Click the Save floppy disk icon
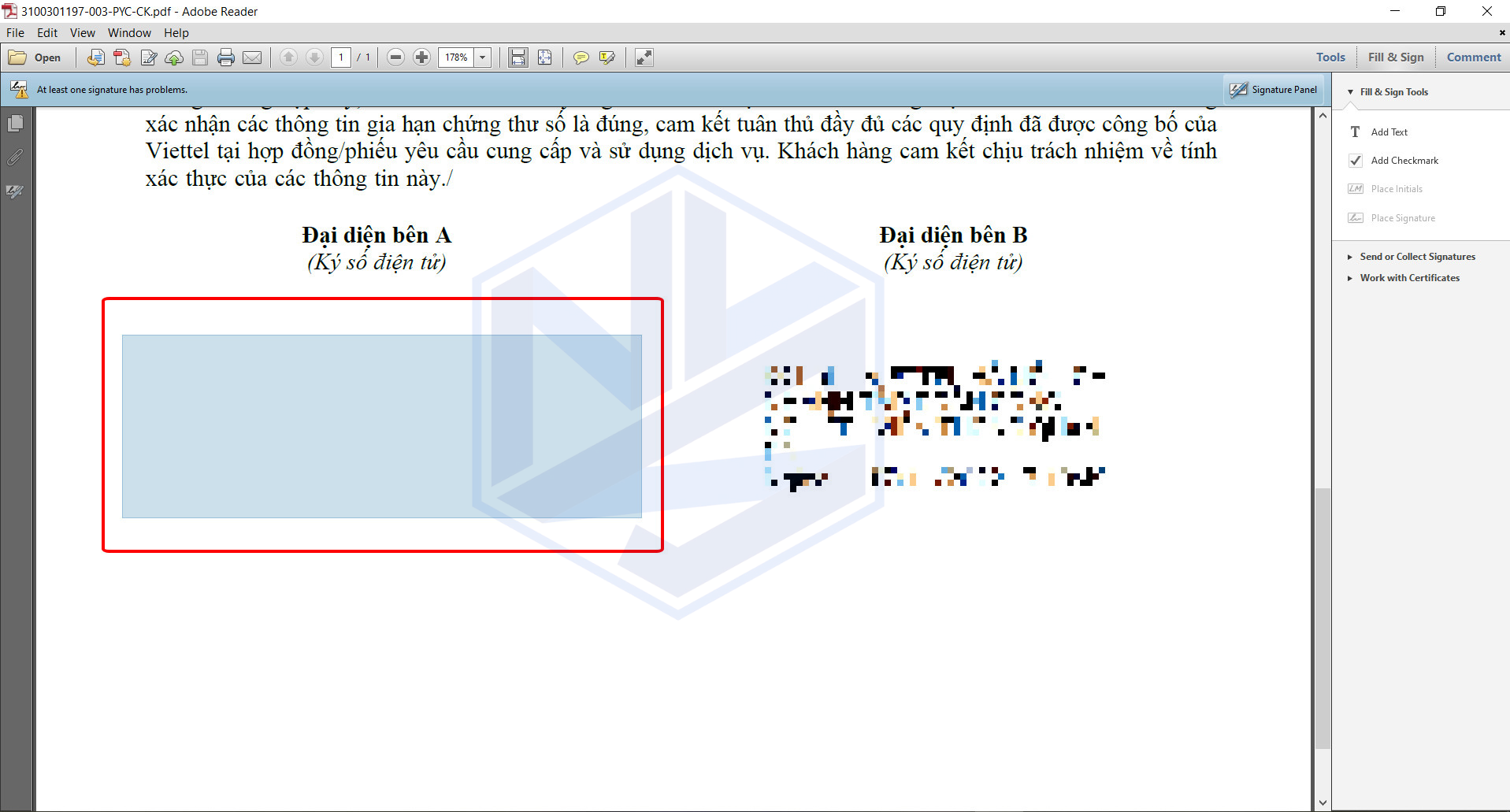 (200, 57)
